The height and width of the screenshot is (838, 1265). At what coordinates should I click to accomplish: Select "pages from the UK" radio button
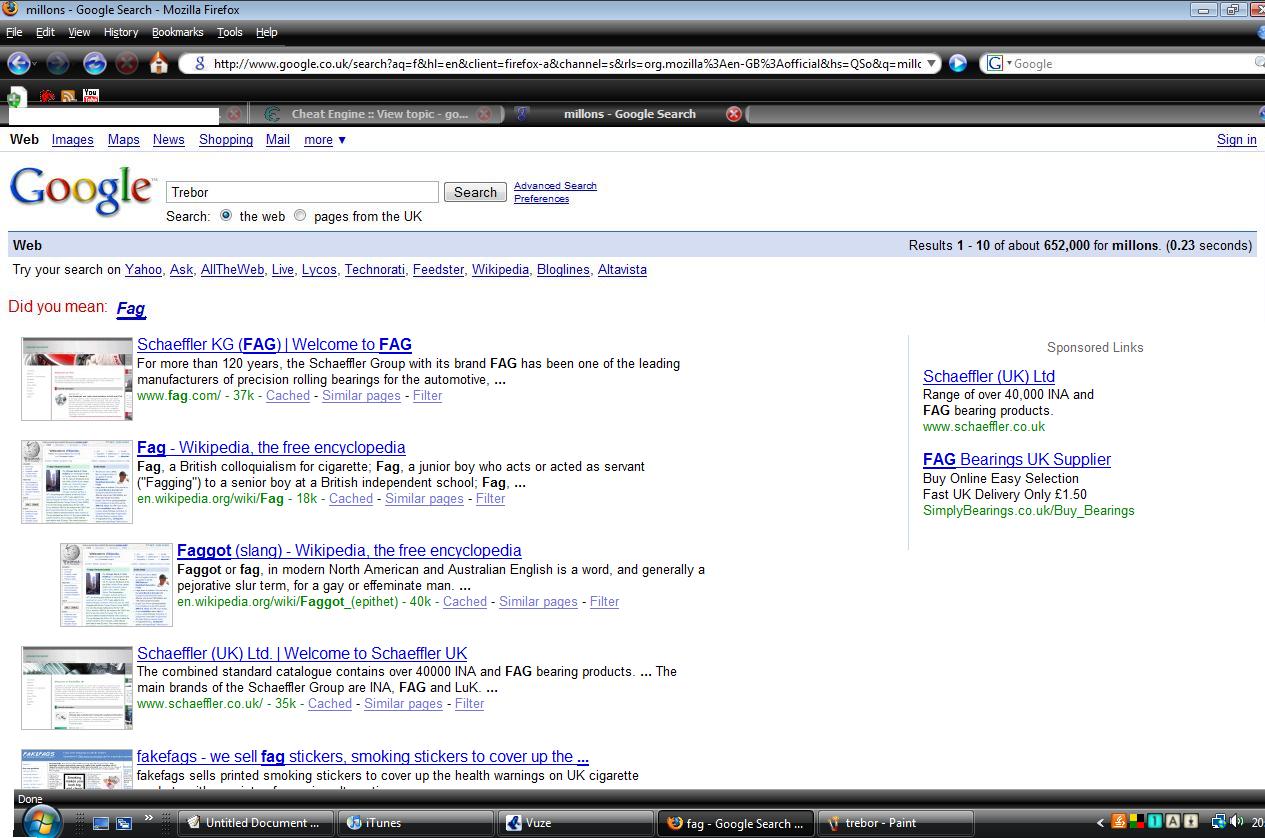300,215
